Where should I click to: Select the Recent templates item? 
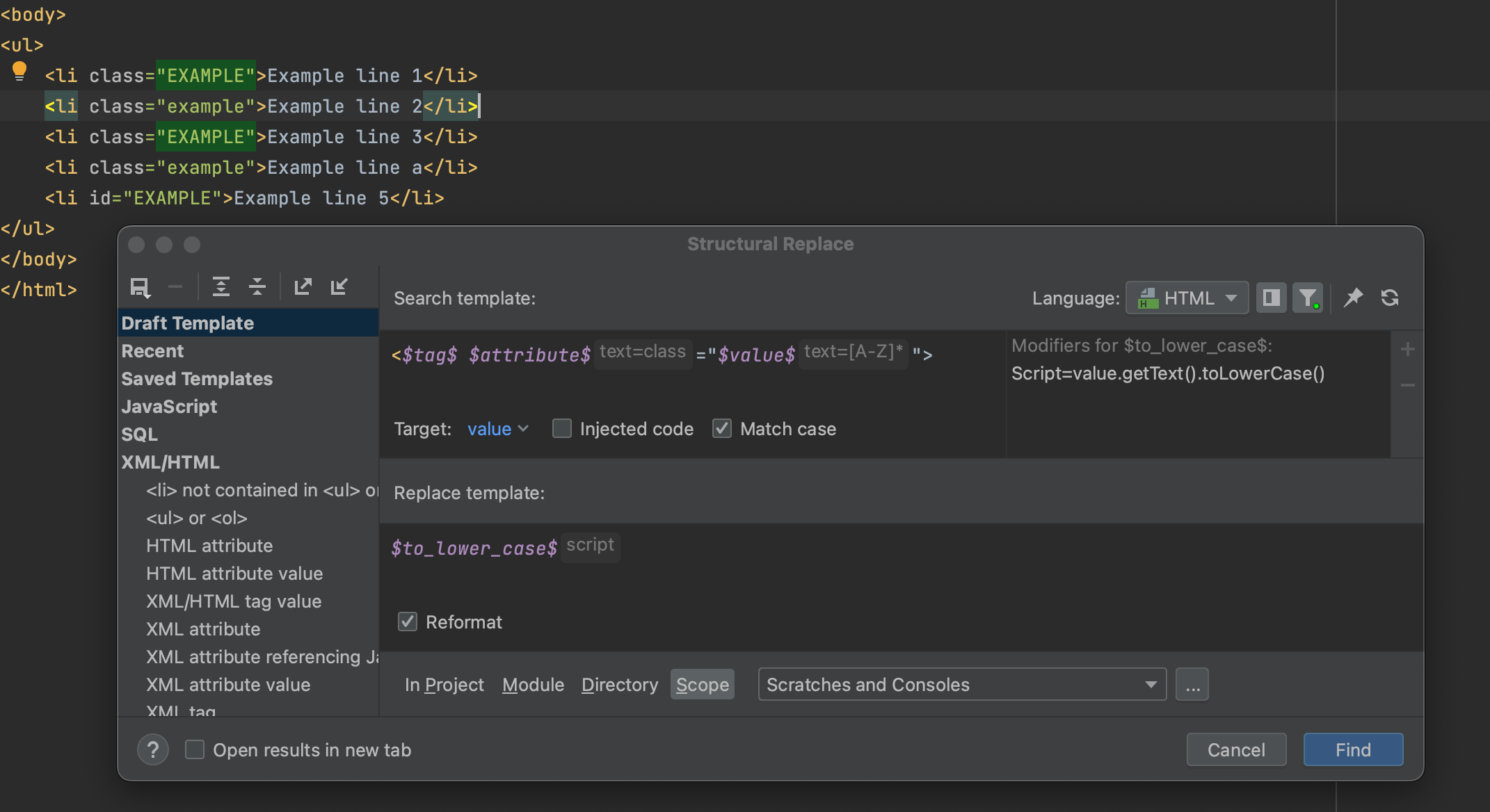click(x=248, y=351)
